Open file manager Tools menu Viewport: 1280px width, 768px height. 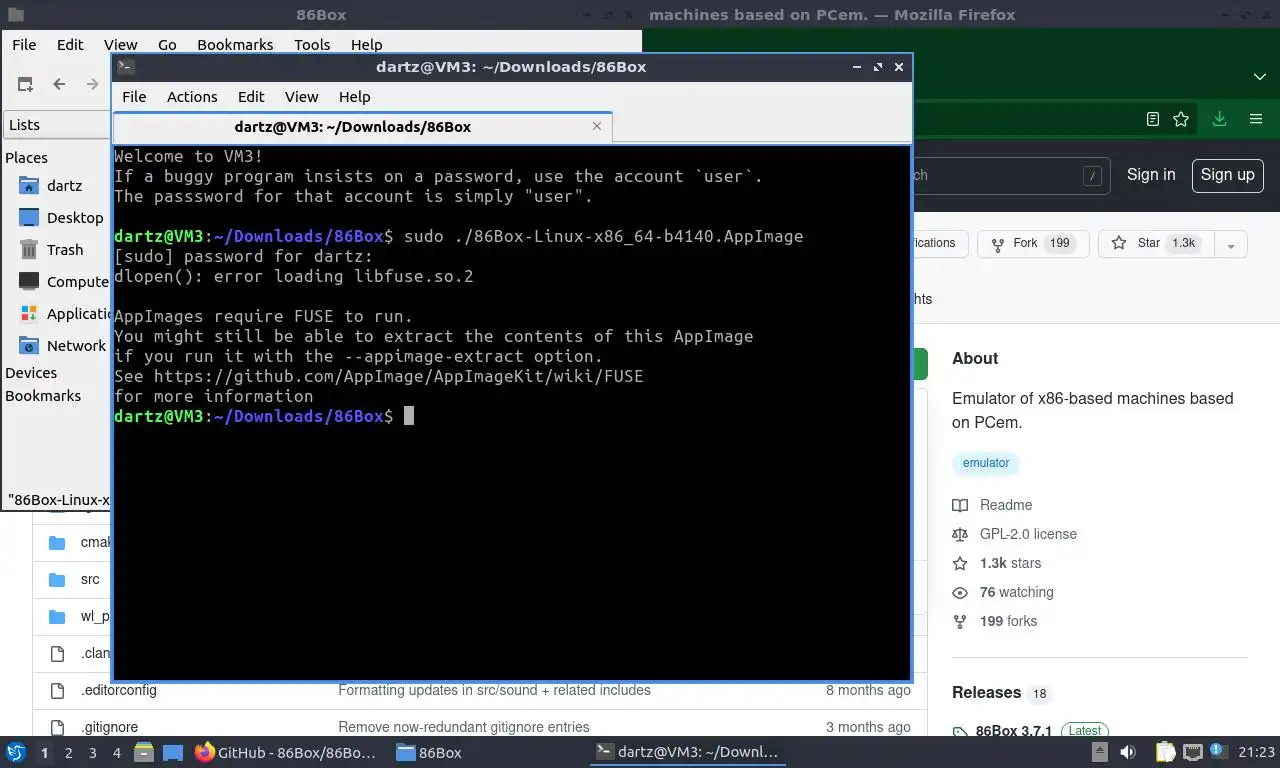[312, 44]
